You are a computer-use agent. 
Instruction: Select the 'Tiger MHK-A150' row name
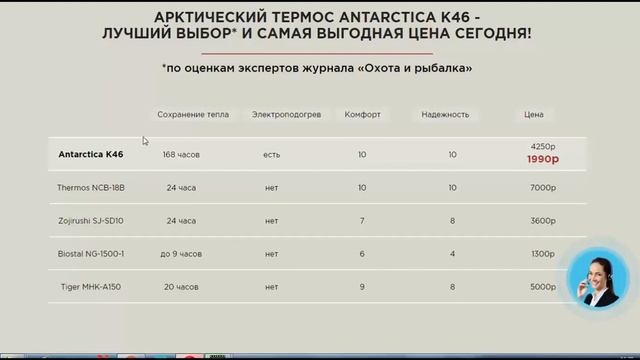click(91, 287)
